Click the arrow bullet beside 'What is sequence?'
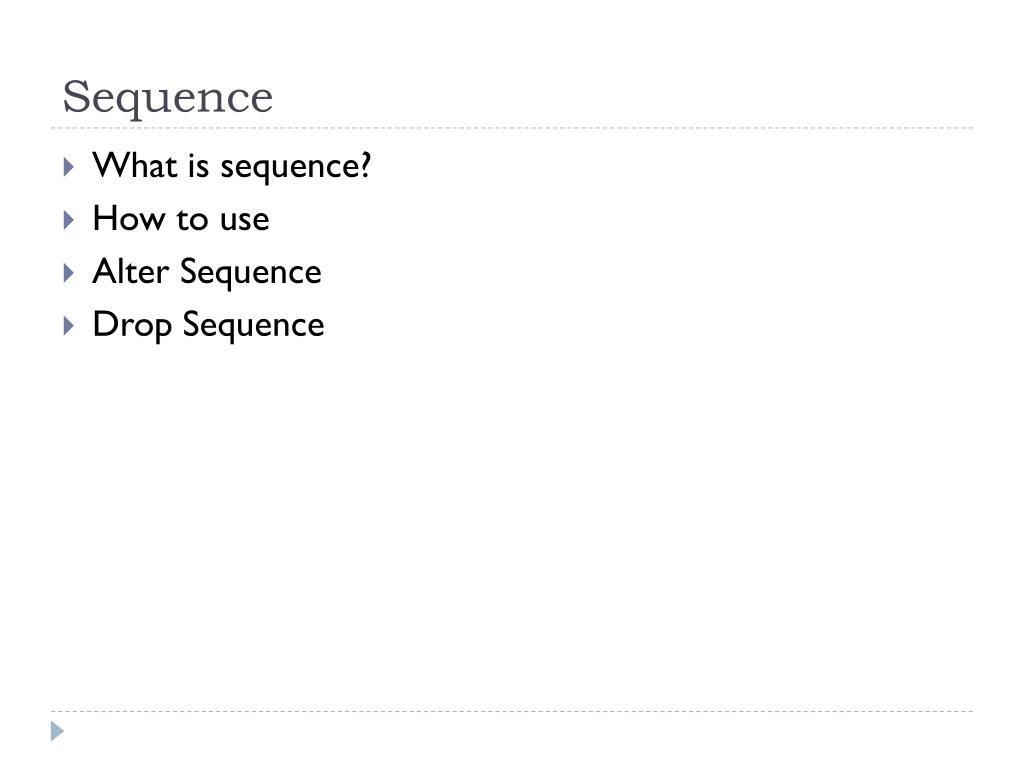Image resolution: width=1024 pixels, height=768 pixels. [69, 167]
